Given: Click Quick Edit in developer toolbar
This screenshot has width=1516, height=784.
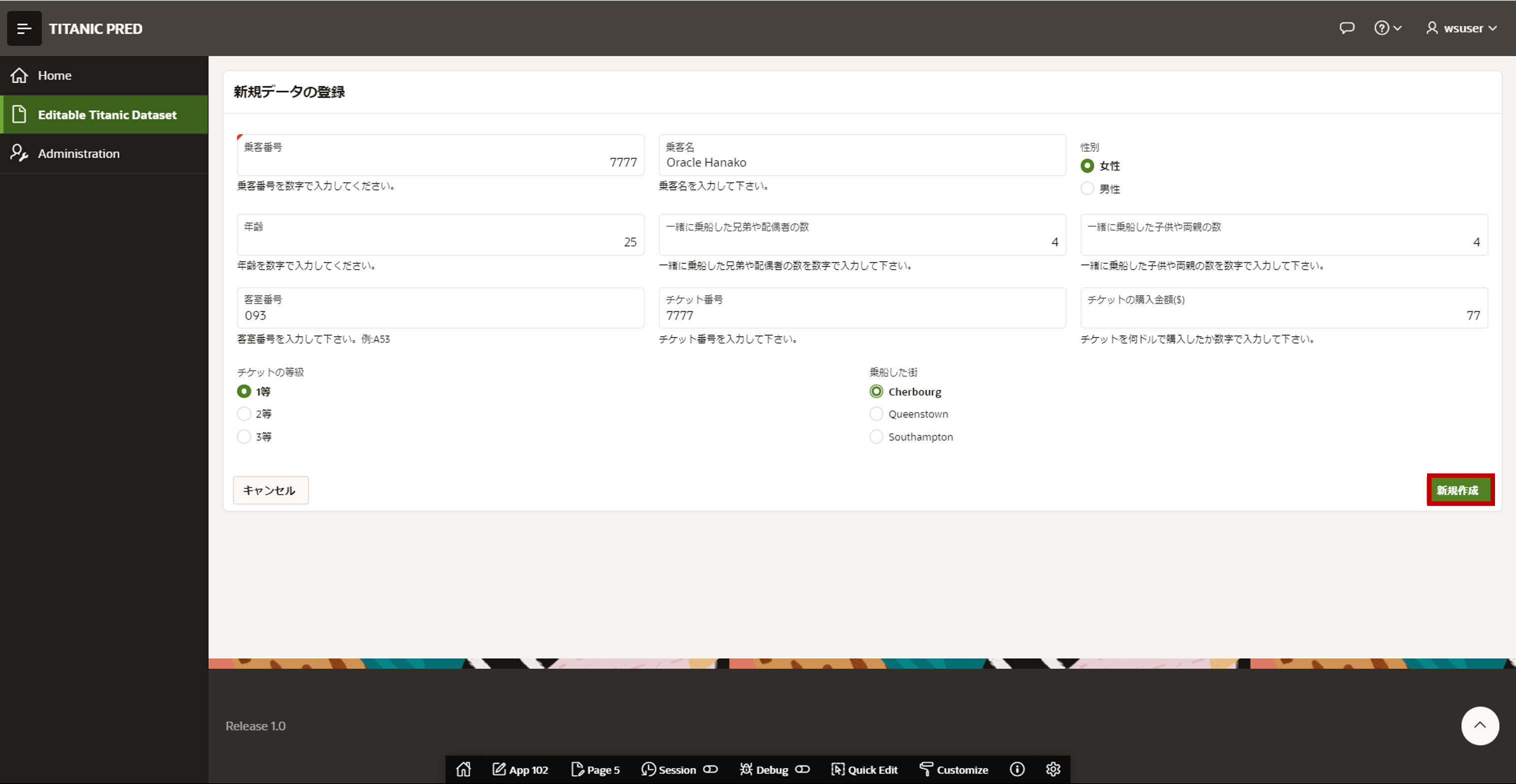Looking at the screenshot, I should [864, 770].
